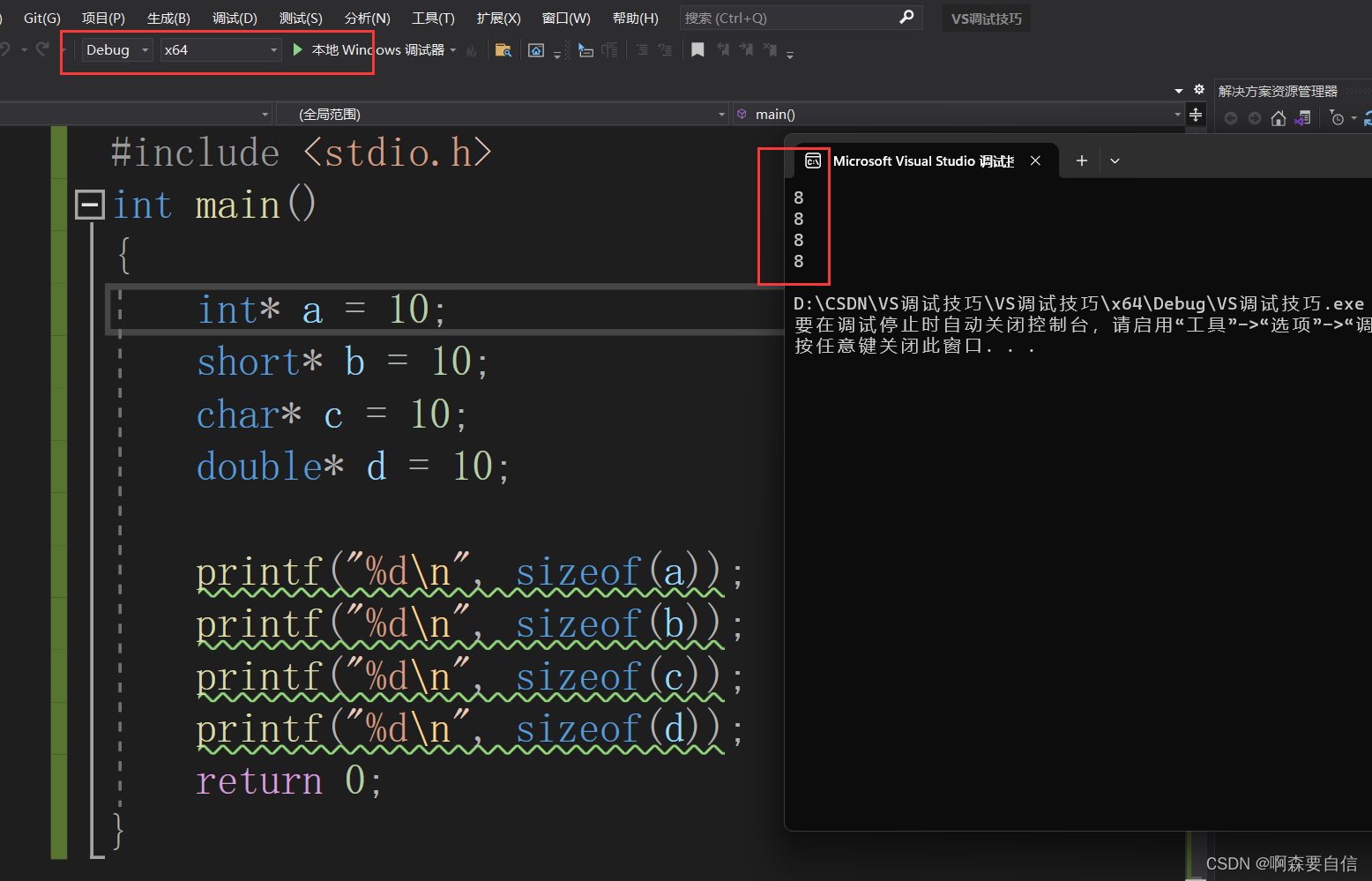Screen dimensions: 1372x881
Task: Expand the debugger target dropdown arrow
Action: (453, 50)
